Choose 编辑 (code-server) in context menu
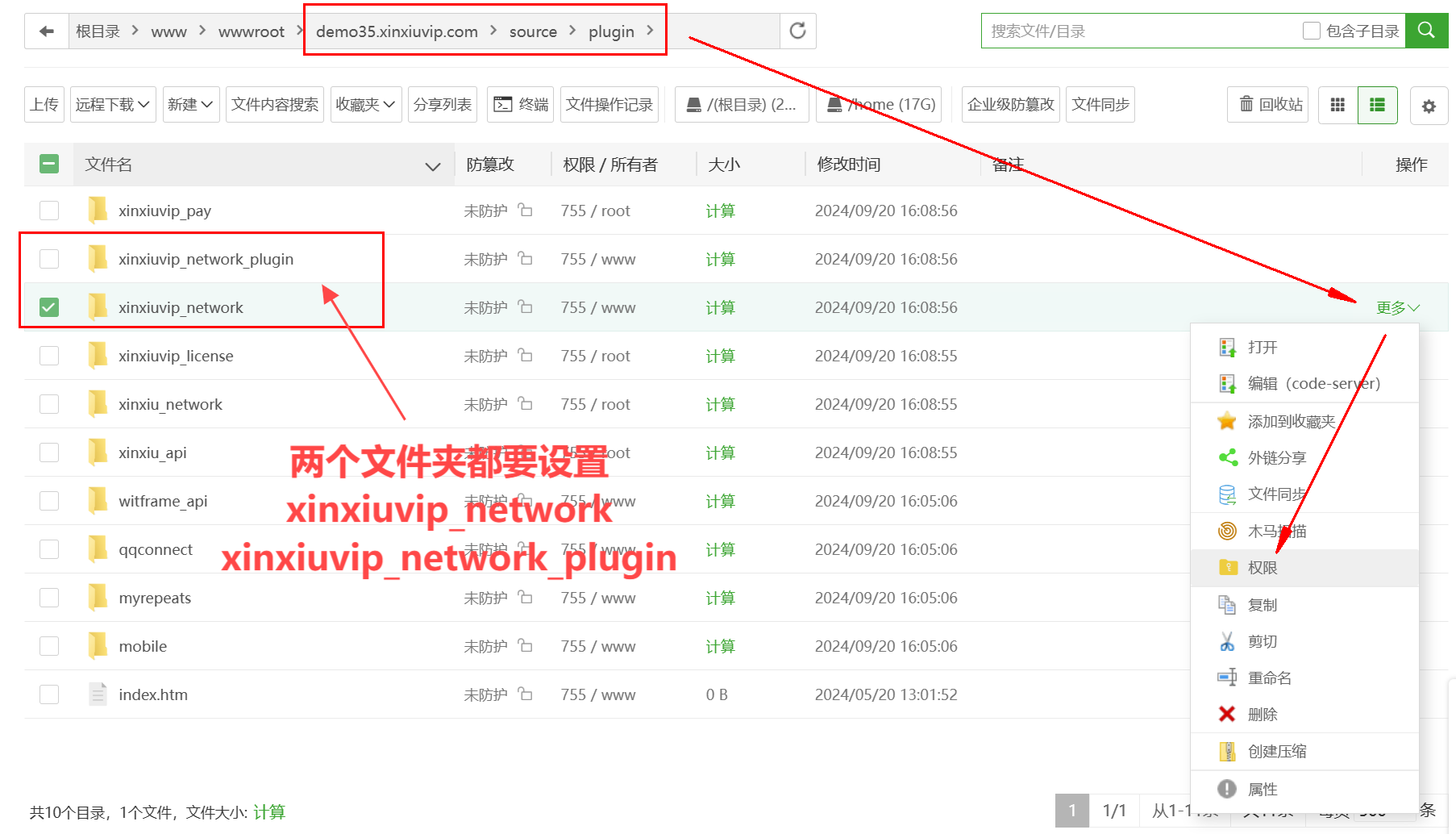 point(1304,383)
